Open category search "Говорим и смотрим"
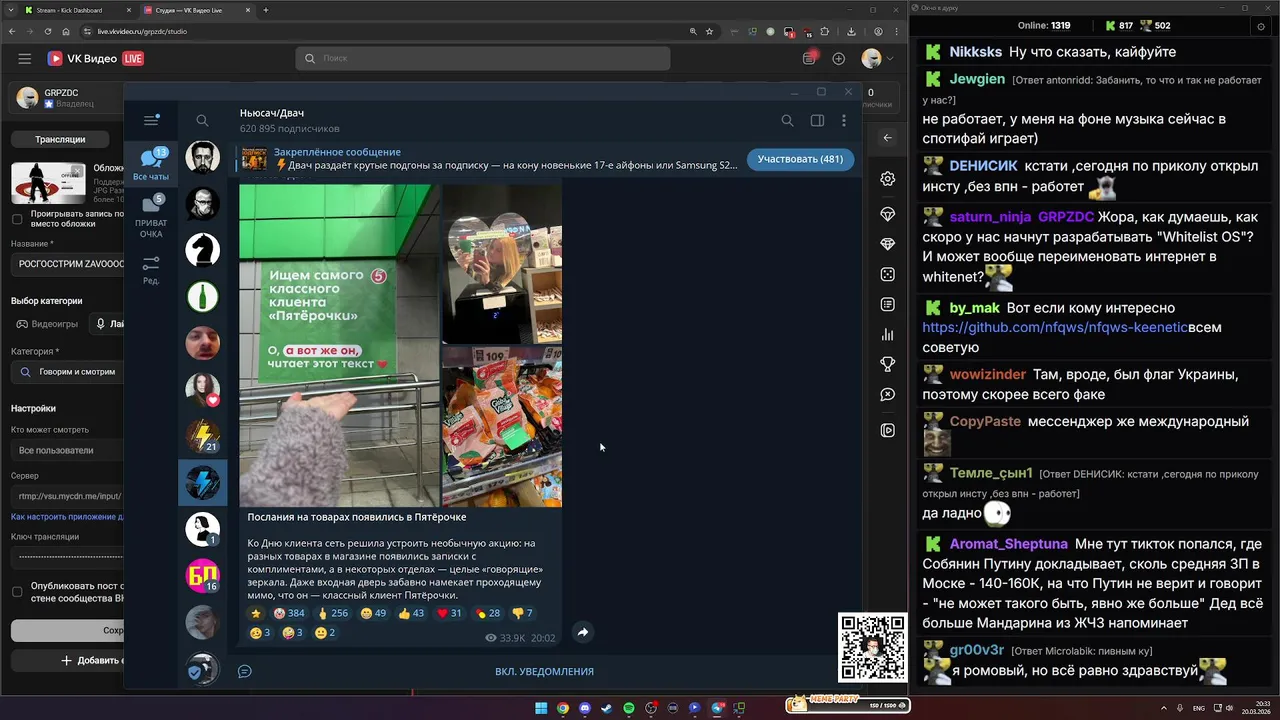This screenshot has height=720, width=1280. pyautogui.click(x=67, y=371)
